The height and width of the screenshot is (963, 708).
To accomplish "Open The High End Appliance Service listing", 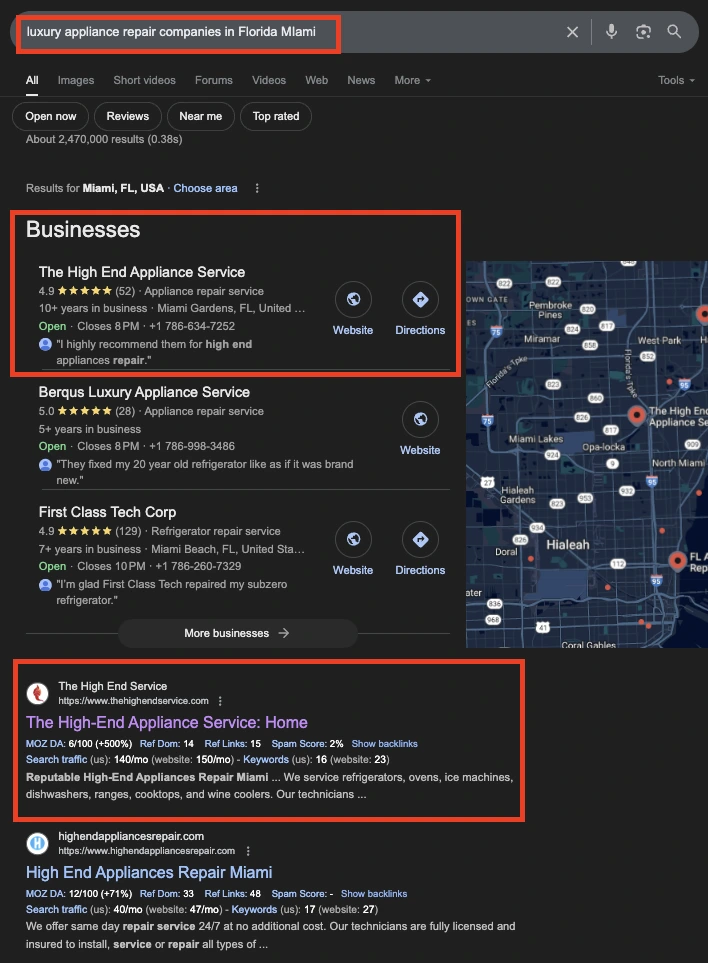I will tap(142, 272).
